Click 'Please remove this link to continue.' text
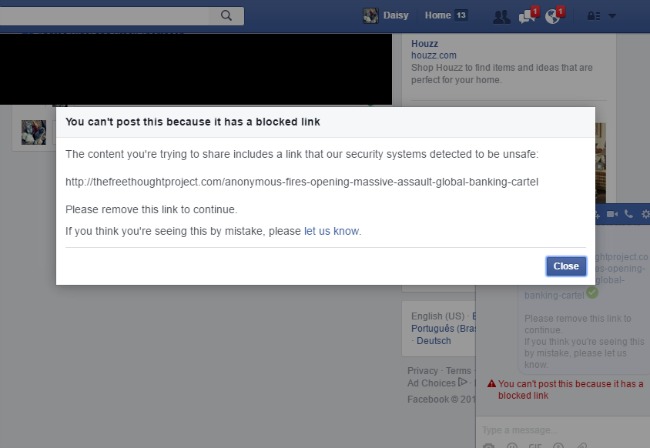Image resolution: width=650 pixels, height=448 pixels. 151,209
